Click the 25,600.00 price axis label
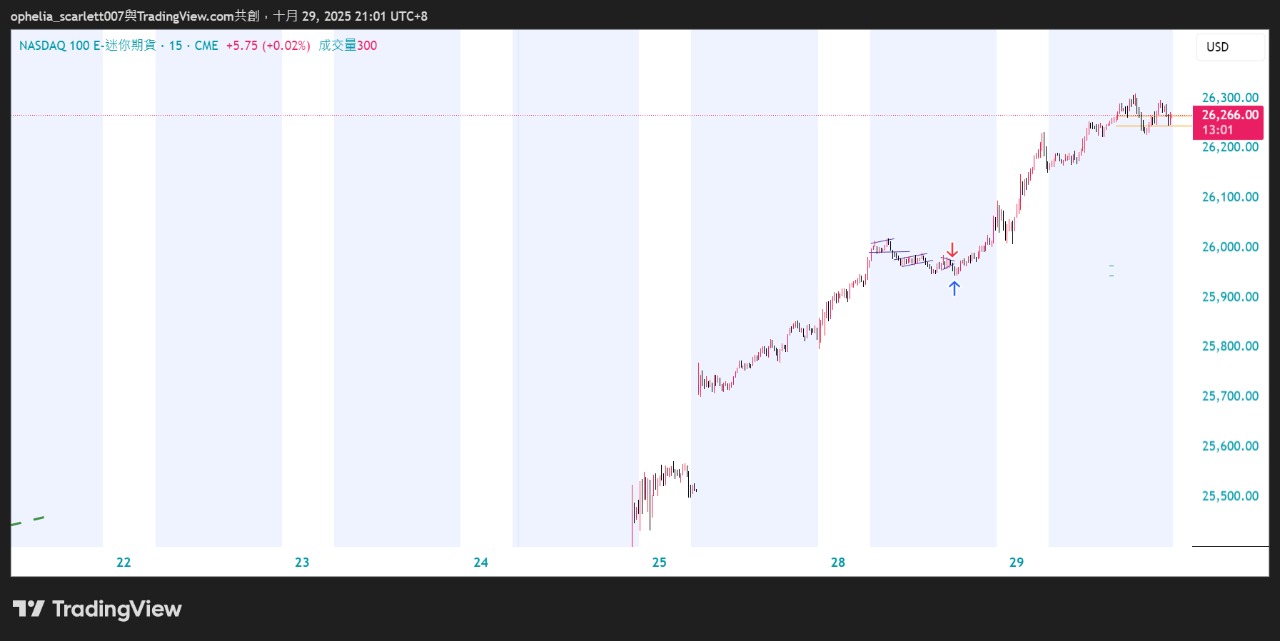Screen dimensions: 1280x641 (1229, 446)
